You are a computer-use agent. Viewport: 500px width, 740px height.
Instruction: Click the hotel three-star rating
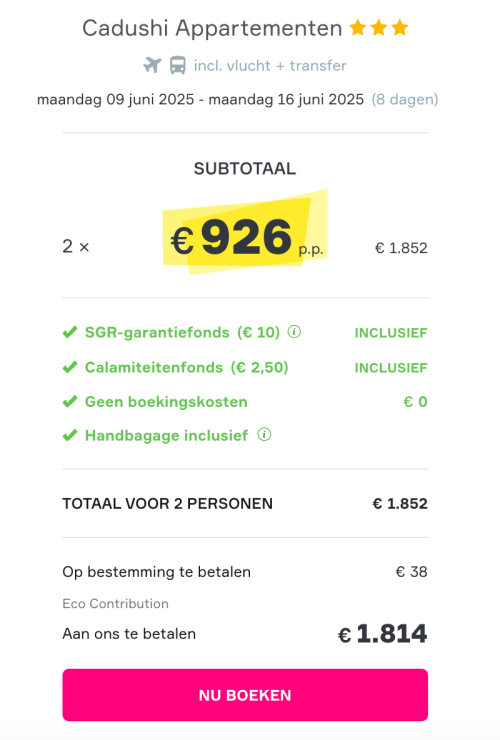[379, 28]
